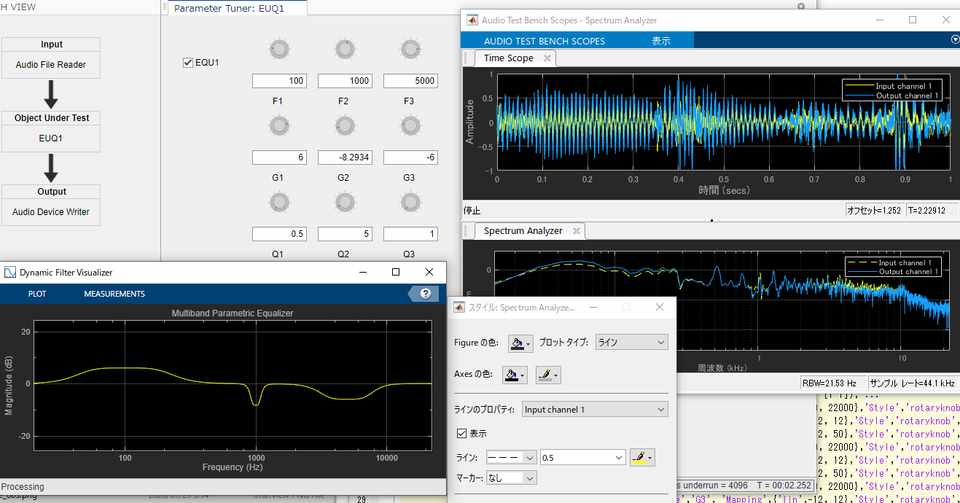Click G3 value field showing -6
Viewport: 960px width, 503px height.
[x=410, y=157]
